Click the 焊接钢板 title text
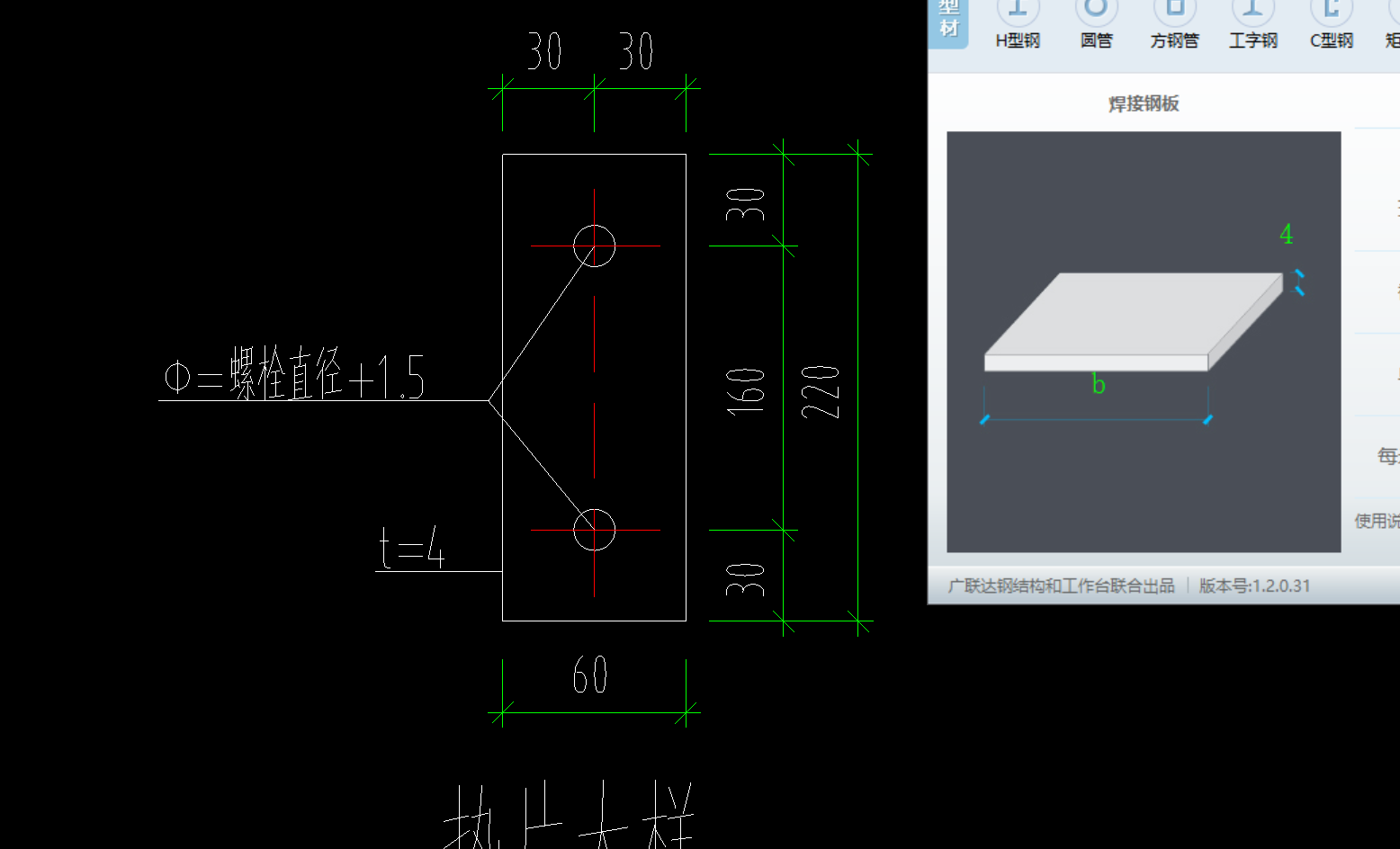Viewport: 1400px width, 849px height. coord(1144,103)
